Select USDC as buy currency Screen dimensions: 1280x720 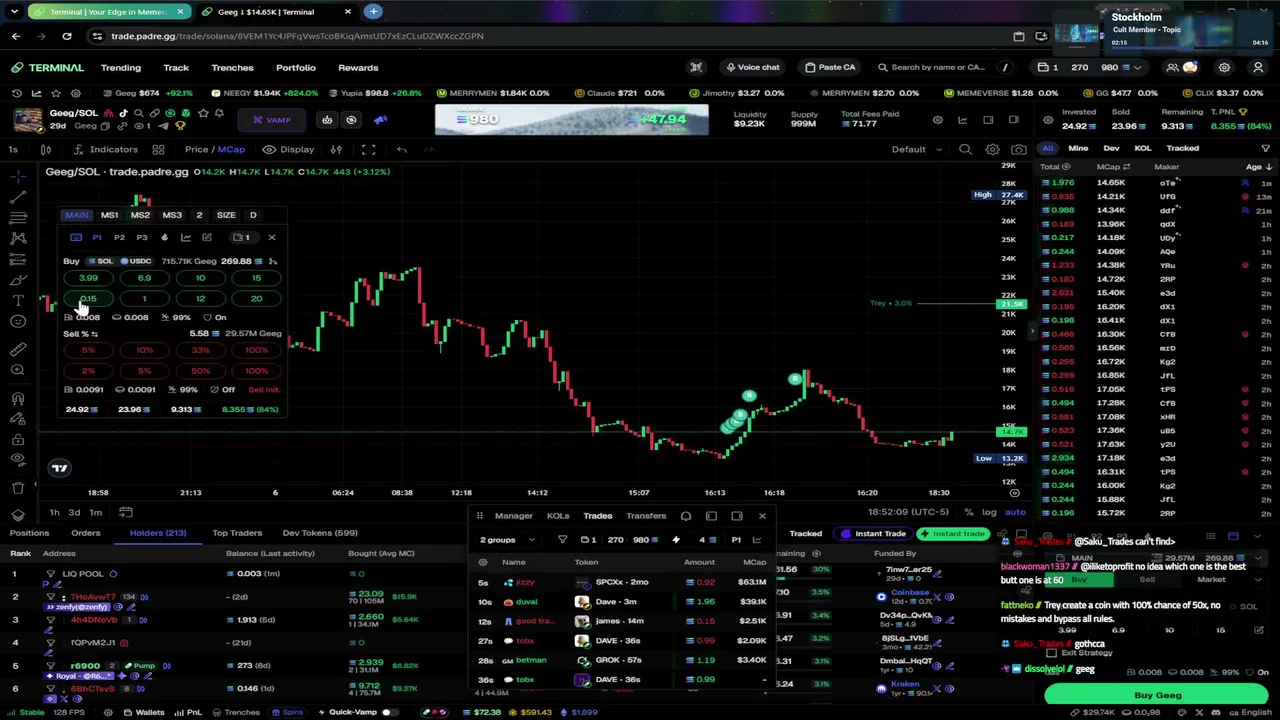(135, 261)
